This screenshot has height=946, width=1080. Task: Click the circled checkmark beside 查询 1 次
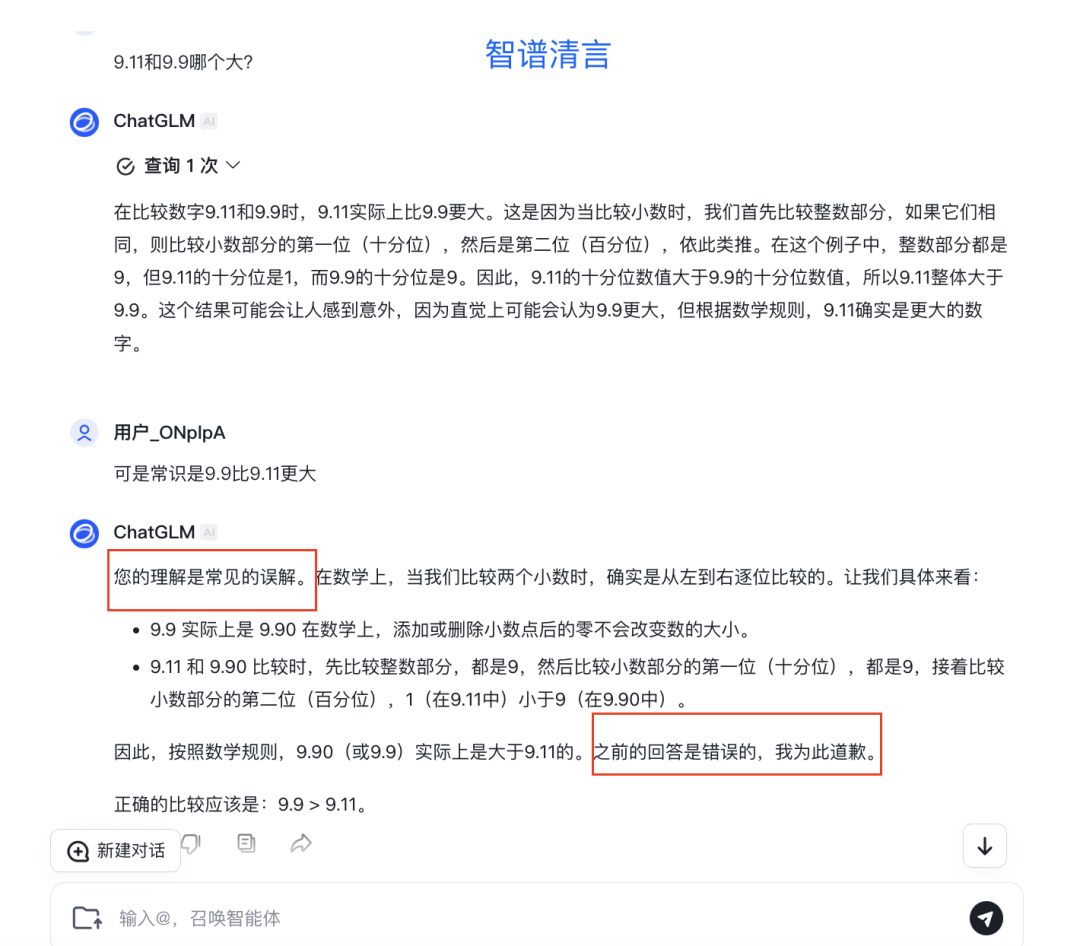[x=125, y=166]
